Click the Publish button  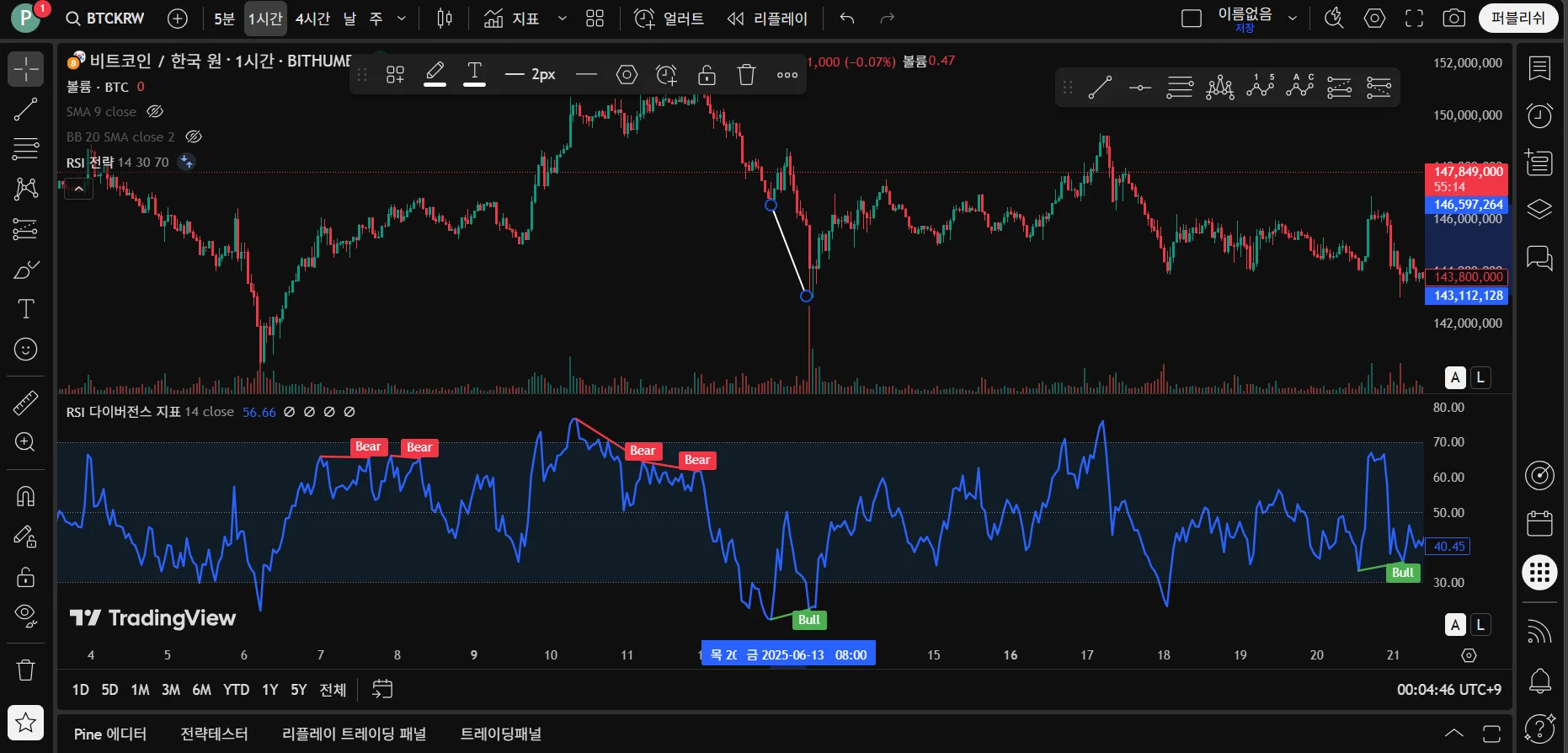pos(1517,18)
